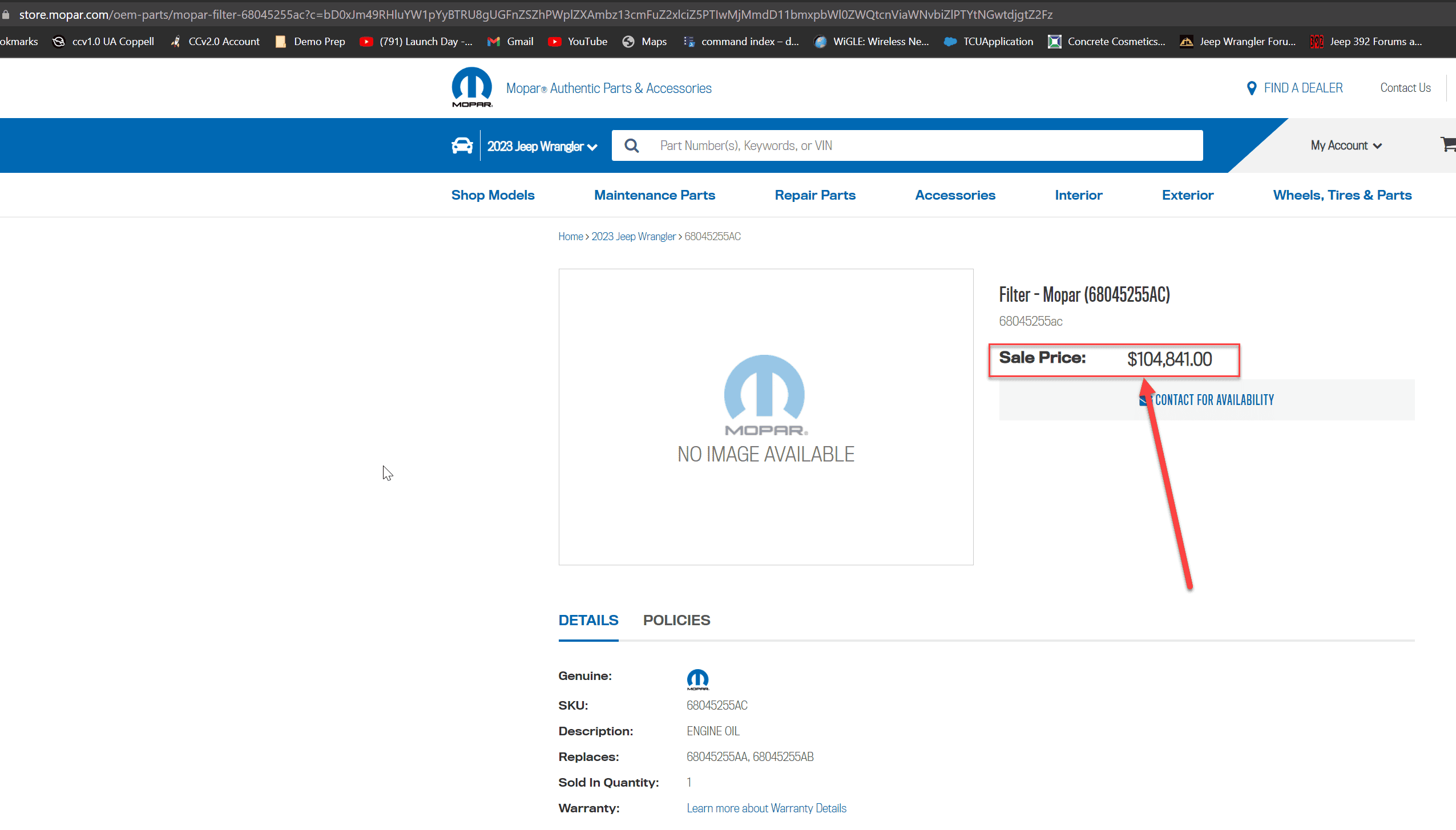Open the shopping cart icon
This screenshot has width=1456, height=830.
1448,144
